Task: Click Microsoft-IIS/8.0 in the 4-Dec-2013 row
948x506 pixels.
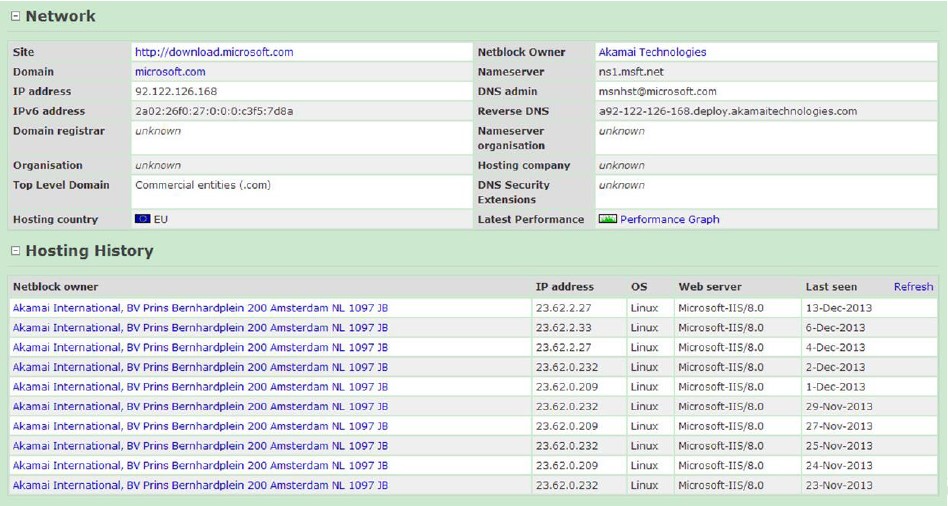Action: pyautogui.click(x=721, y=348)
